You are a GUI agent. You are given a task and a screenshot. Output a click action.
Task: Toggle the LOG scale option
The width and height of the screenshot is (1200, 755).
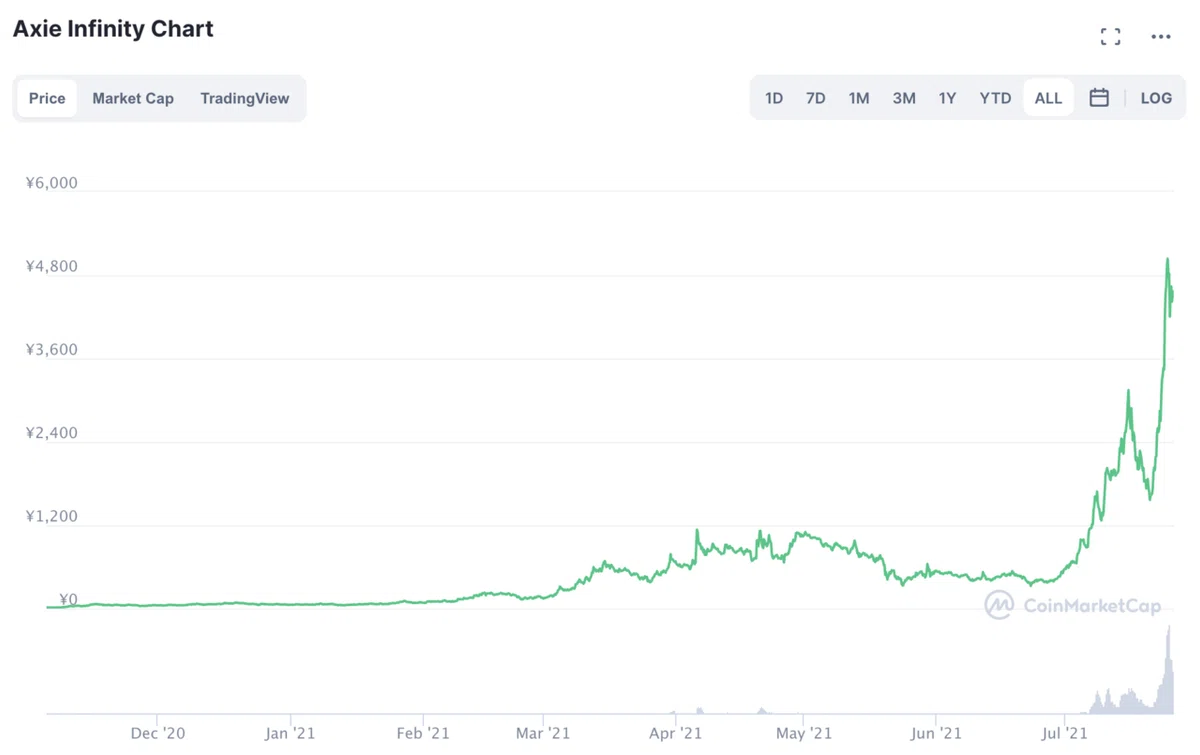(1156, 98)
